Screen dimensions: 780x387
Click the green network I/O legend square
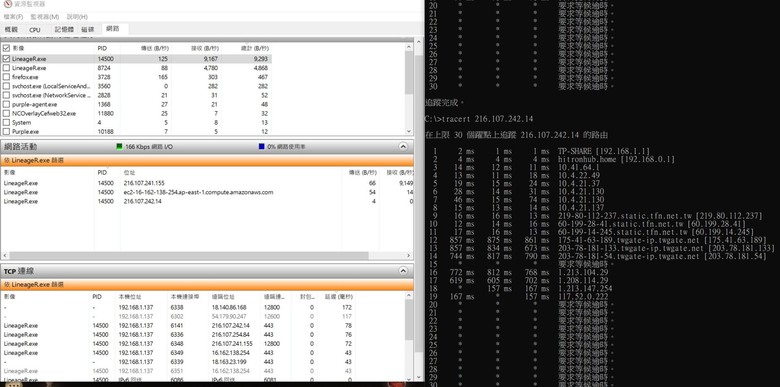point(119,147)
